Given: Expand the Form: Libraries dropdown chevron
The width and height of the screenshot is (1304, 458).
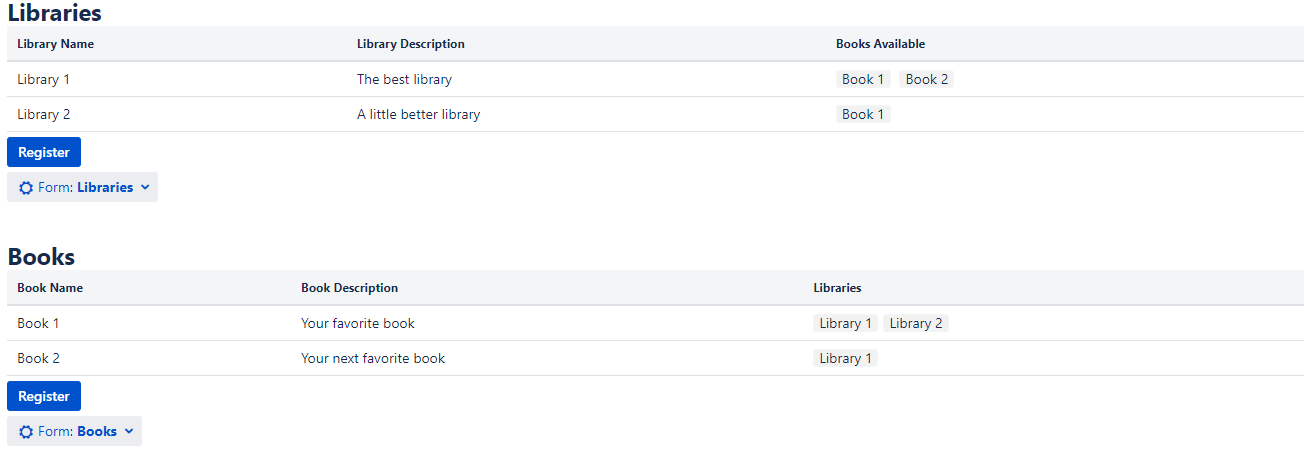Looking at the screenshot, I should pyautogui.click(x=145, y=187).
